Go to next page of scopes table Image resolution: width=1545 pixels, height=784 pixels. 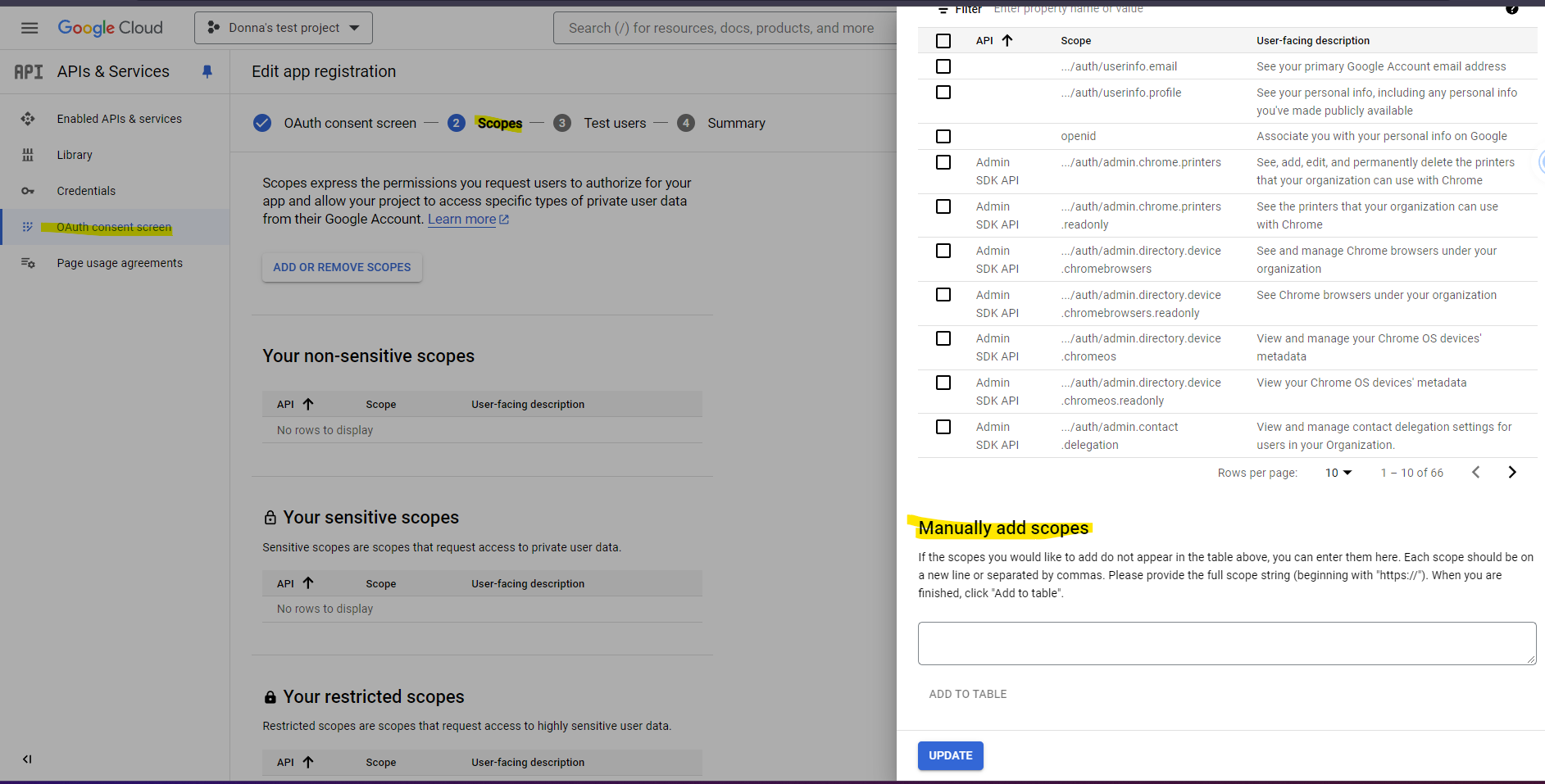pyautogui.click(x=1512, y=473)
